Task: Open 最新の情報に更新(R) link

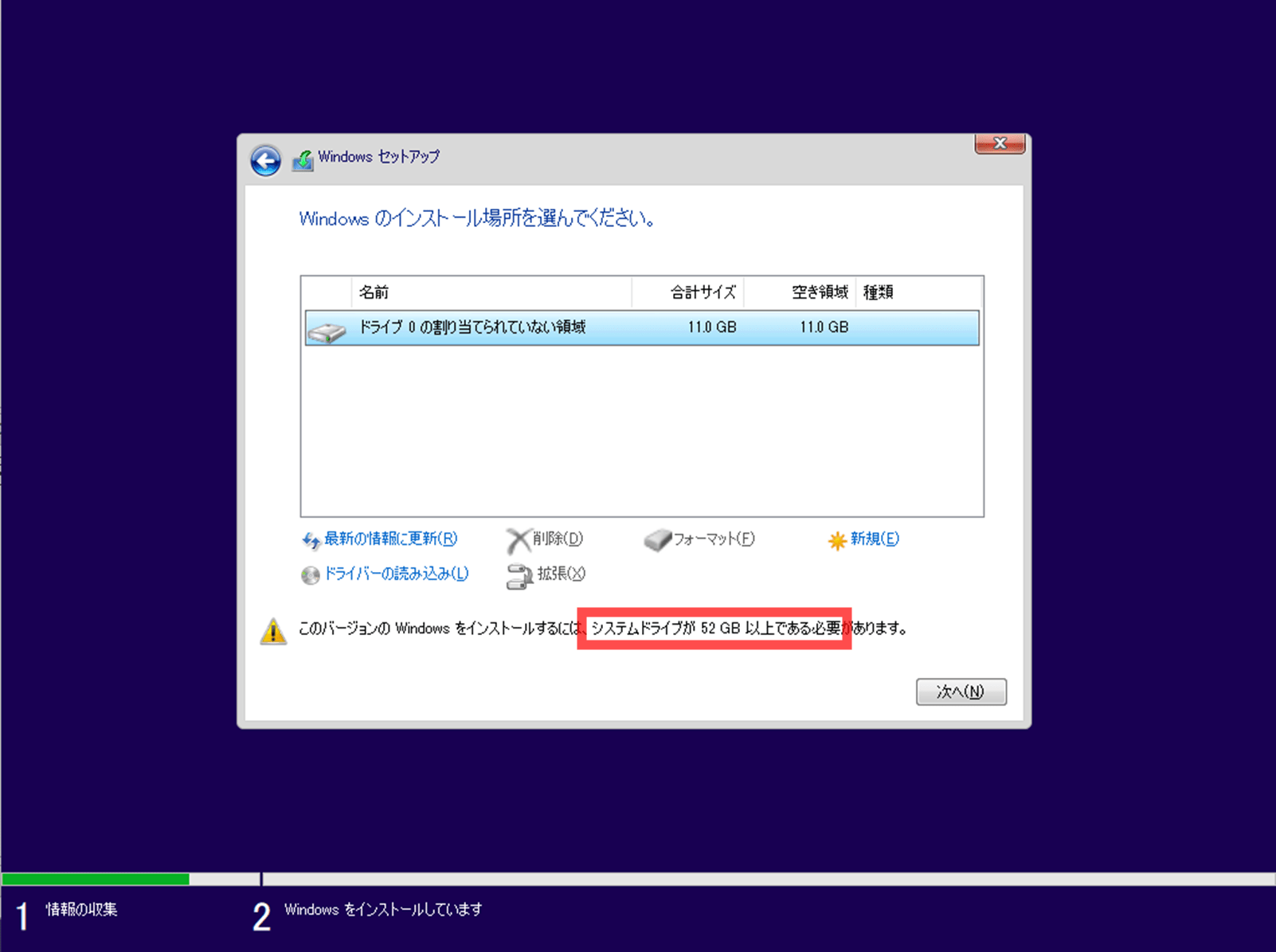Action: [390, 539]
